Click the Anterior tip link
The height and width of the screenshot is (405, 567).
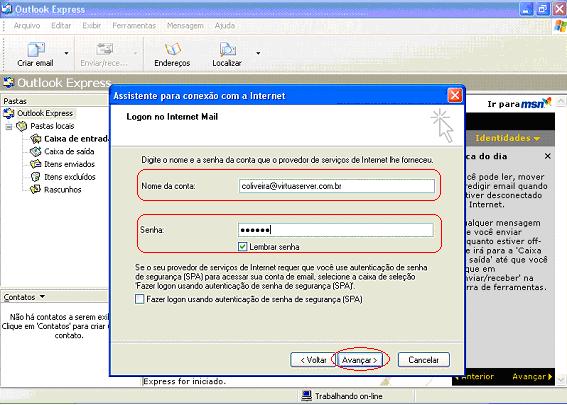[x=474, y=376]
